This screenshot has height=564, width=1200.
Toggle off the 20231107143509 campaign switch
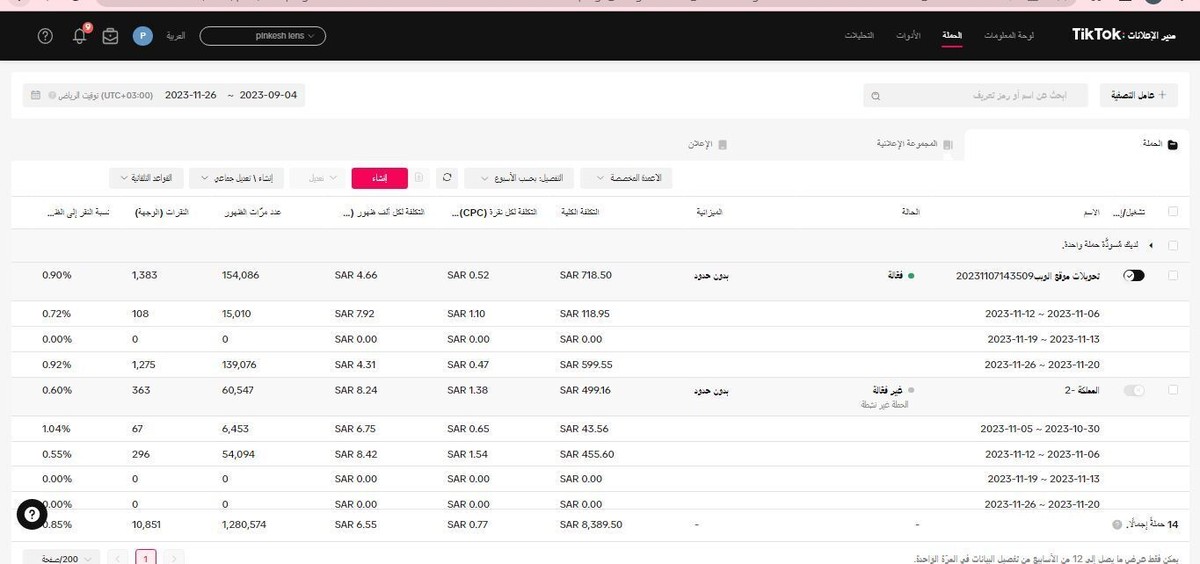tap(1134, 275)
